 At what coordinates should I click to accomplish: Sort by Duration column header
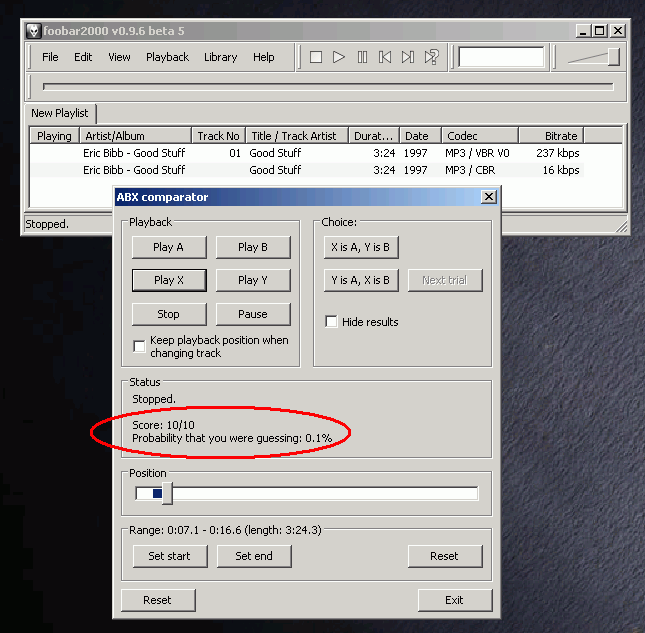click(x=374, y=136)
